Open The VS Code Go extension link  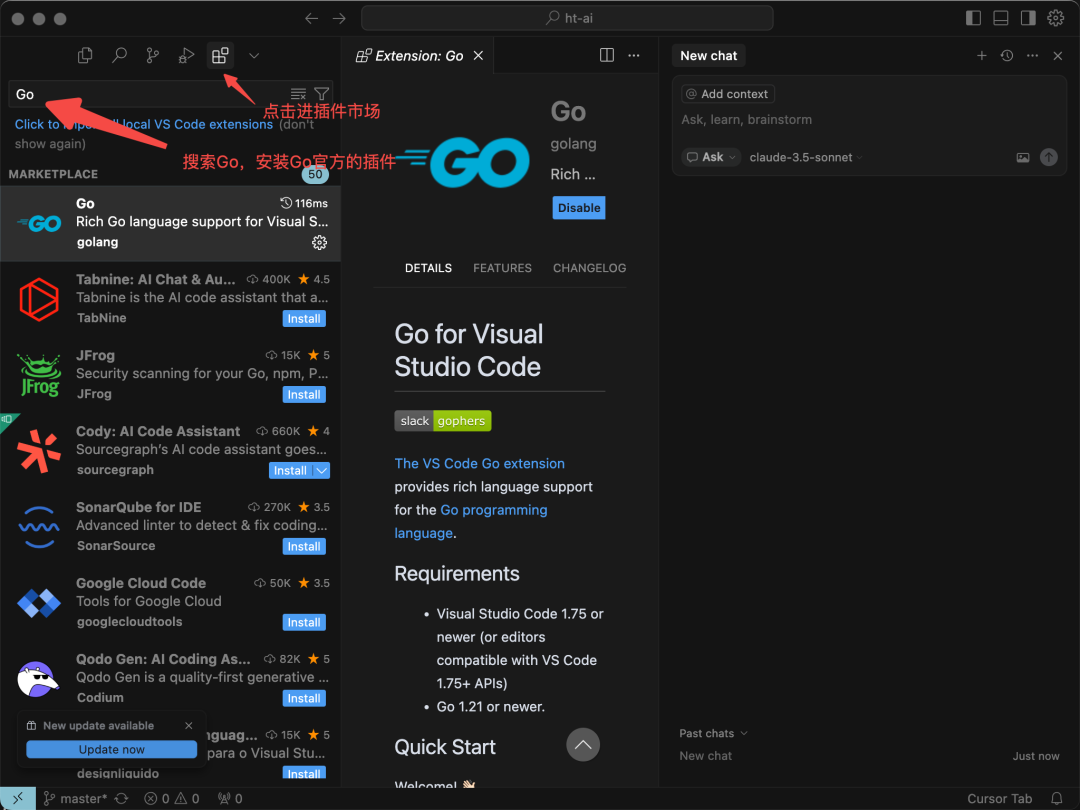(x=479, y=464)
